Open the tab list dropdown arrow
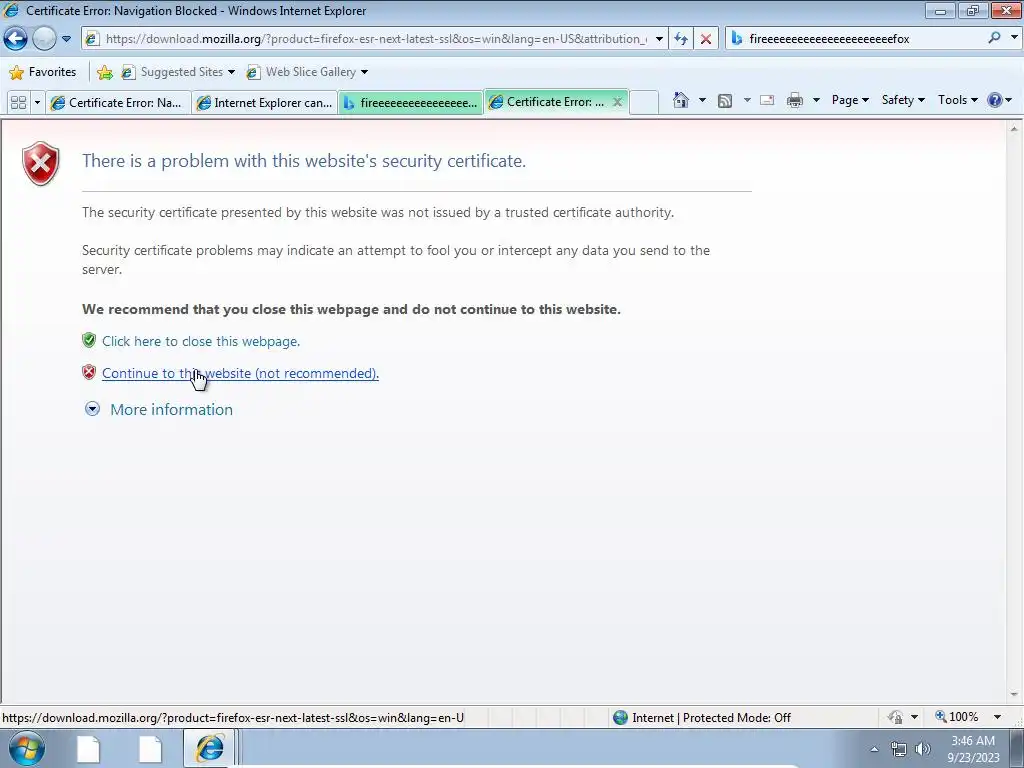The image size is (1024, 768). (37, 102)
